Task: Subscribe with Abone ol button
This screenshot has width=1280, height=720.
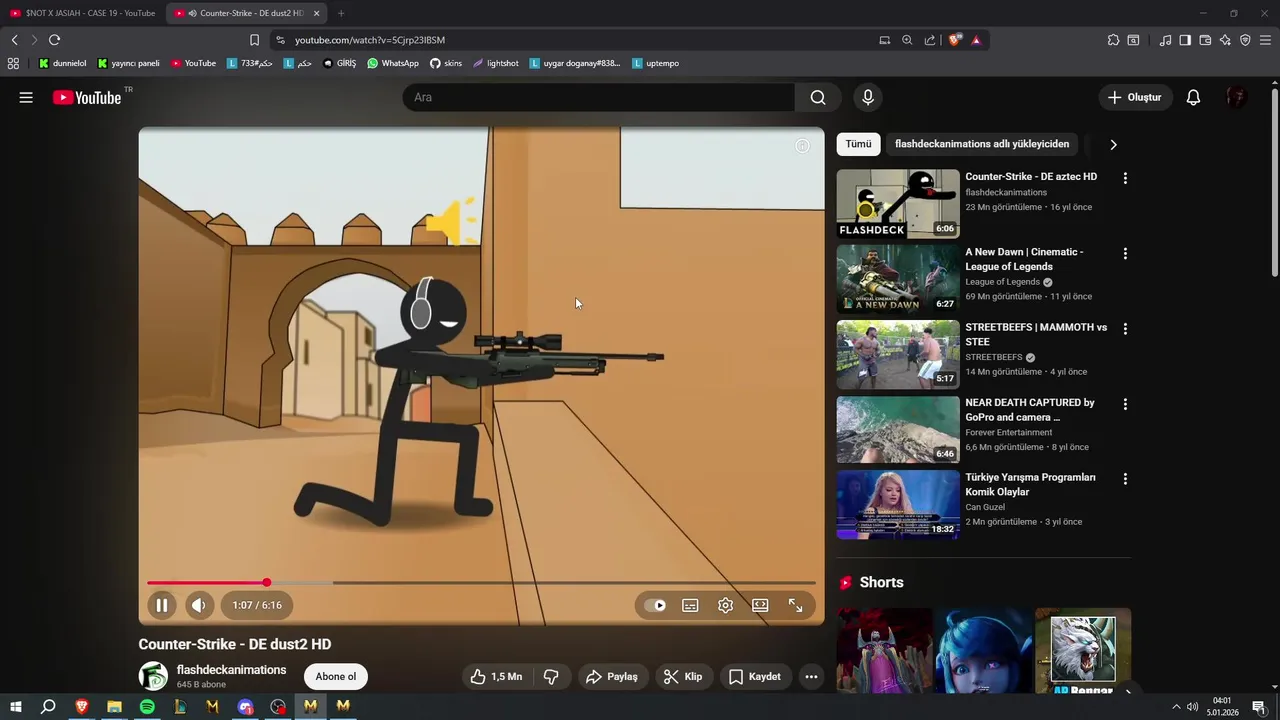Action: [x=336, y=677]
